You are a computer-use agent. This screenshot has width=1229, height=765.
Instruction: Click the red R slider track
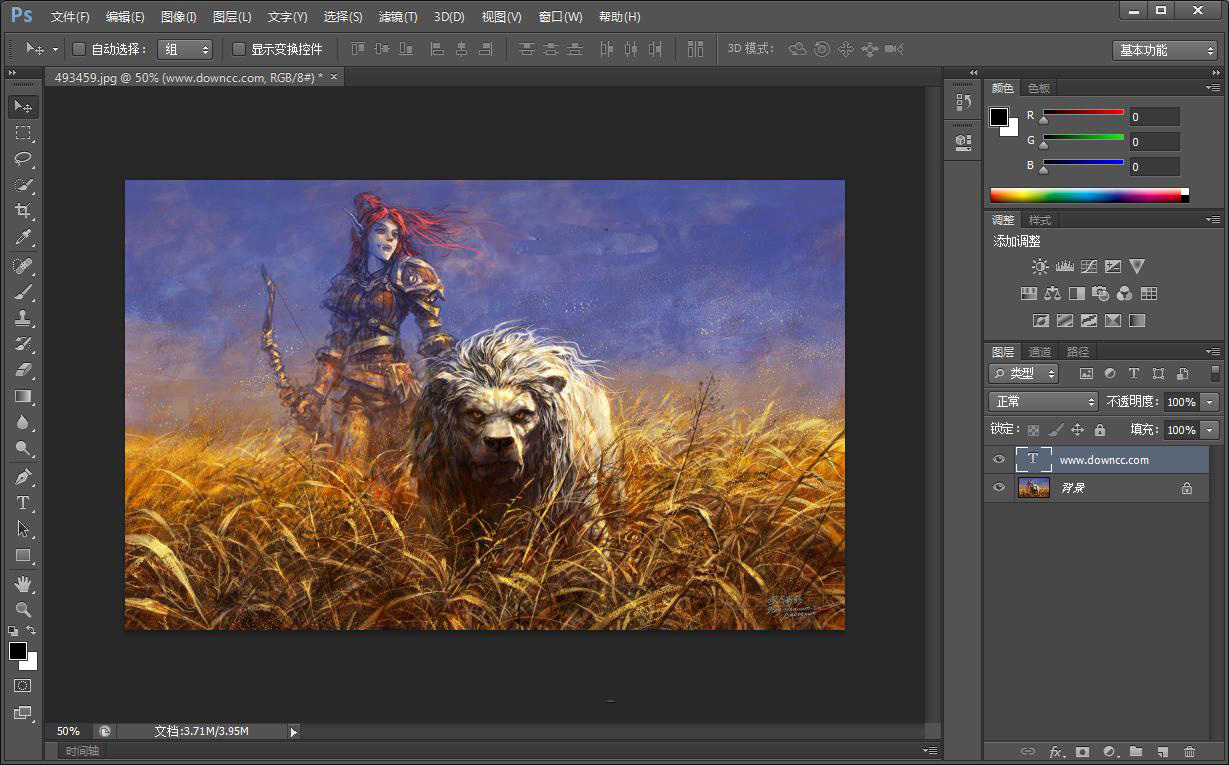pos(1083,112)
